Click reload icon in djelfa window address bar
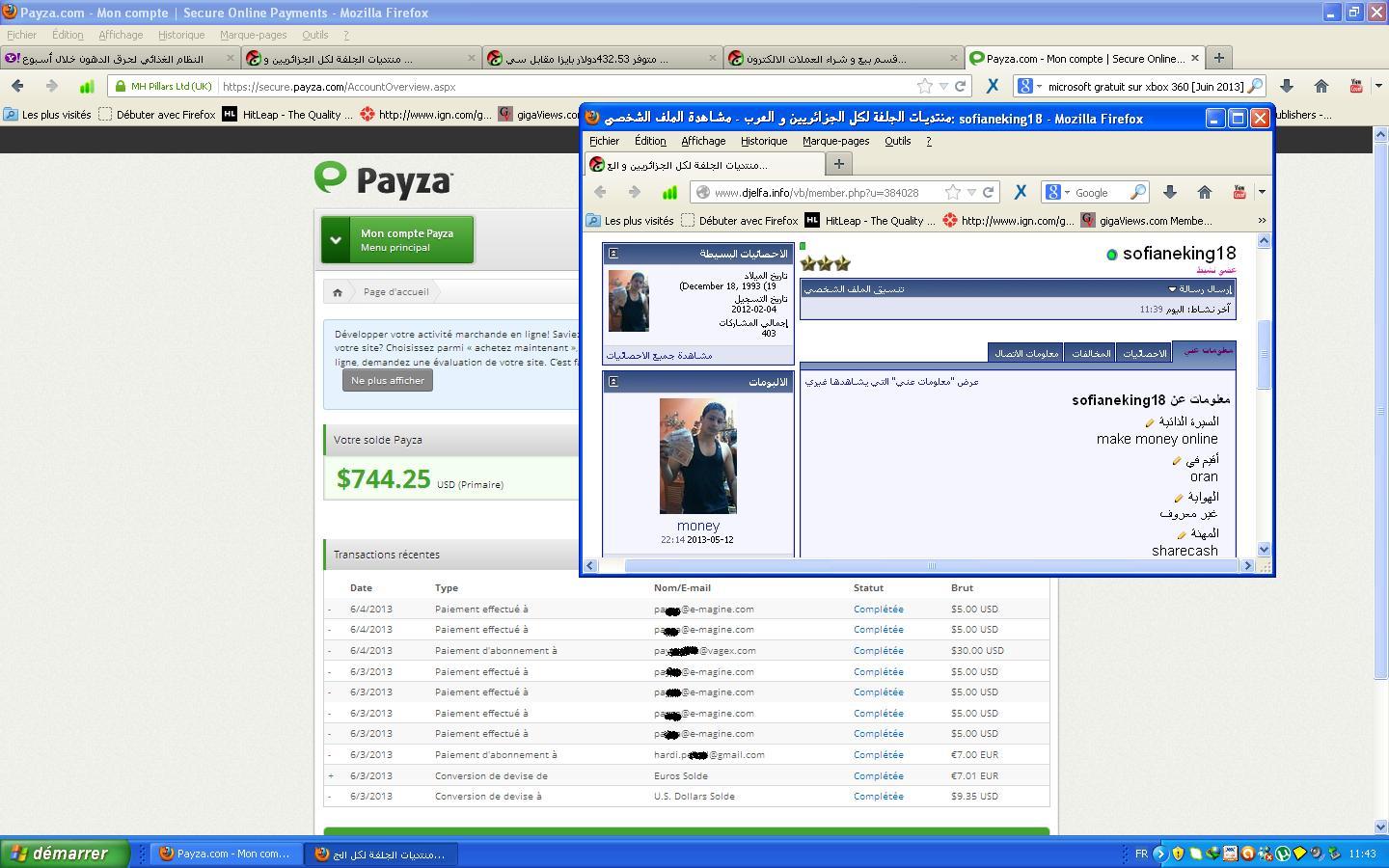The height and width of the screenshot is (868, 1389). pos(988,192)
